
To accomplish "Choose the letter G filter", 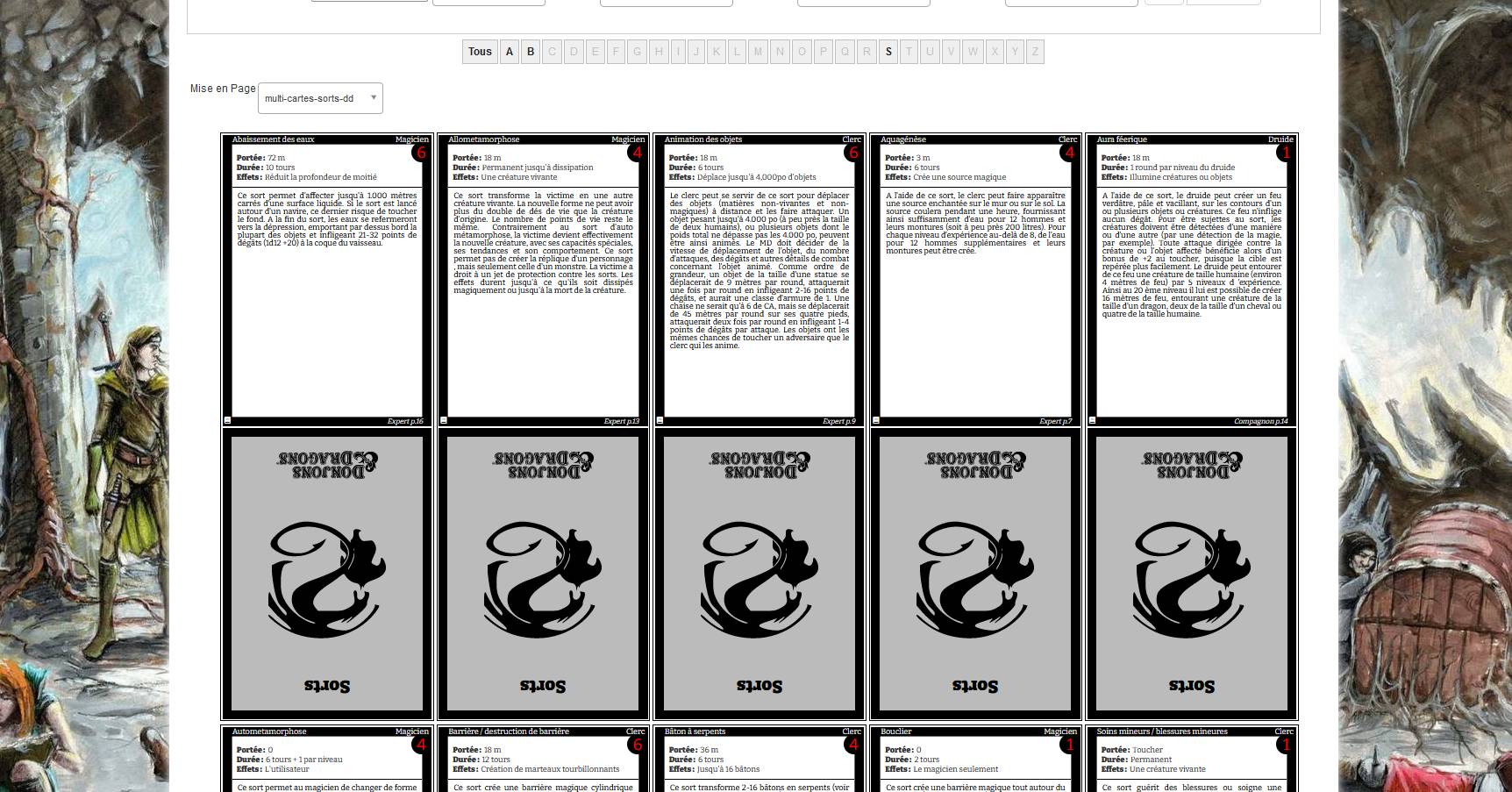I will pos(638,52).
